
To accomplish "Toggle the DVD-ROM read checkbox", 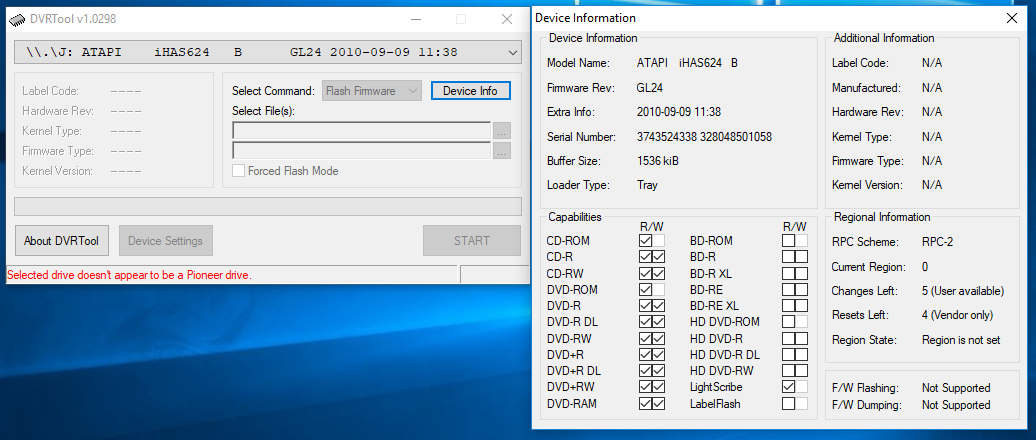I will tap(646, 289).
